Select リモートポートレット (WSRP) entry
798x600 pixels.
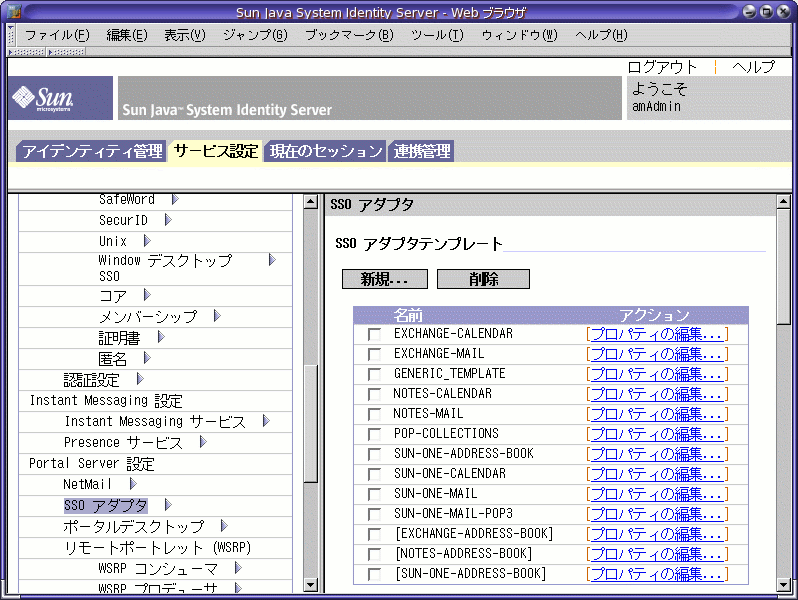(158, 548)
